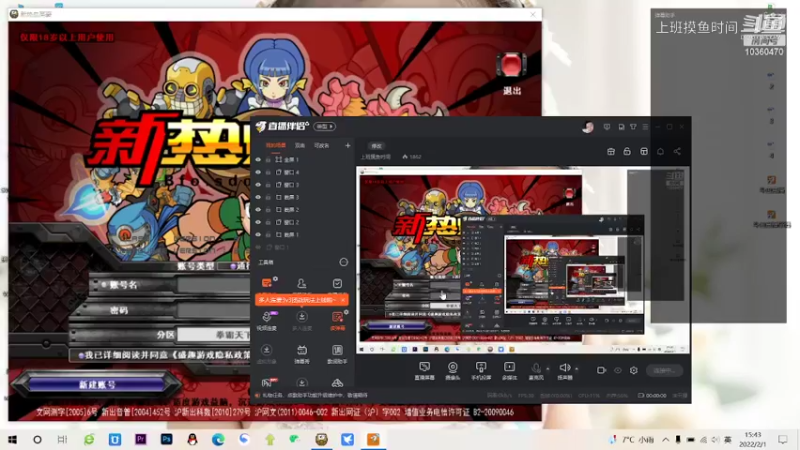Image resolution: width=800 pixels, height=450 pixels.
Task: Toggle preview visibility eye icon beside the settings gear
Action: point(618,370)
